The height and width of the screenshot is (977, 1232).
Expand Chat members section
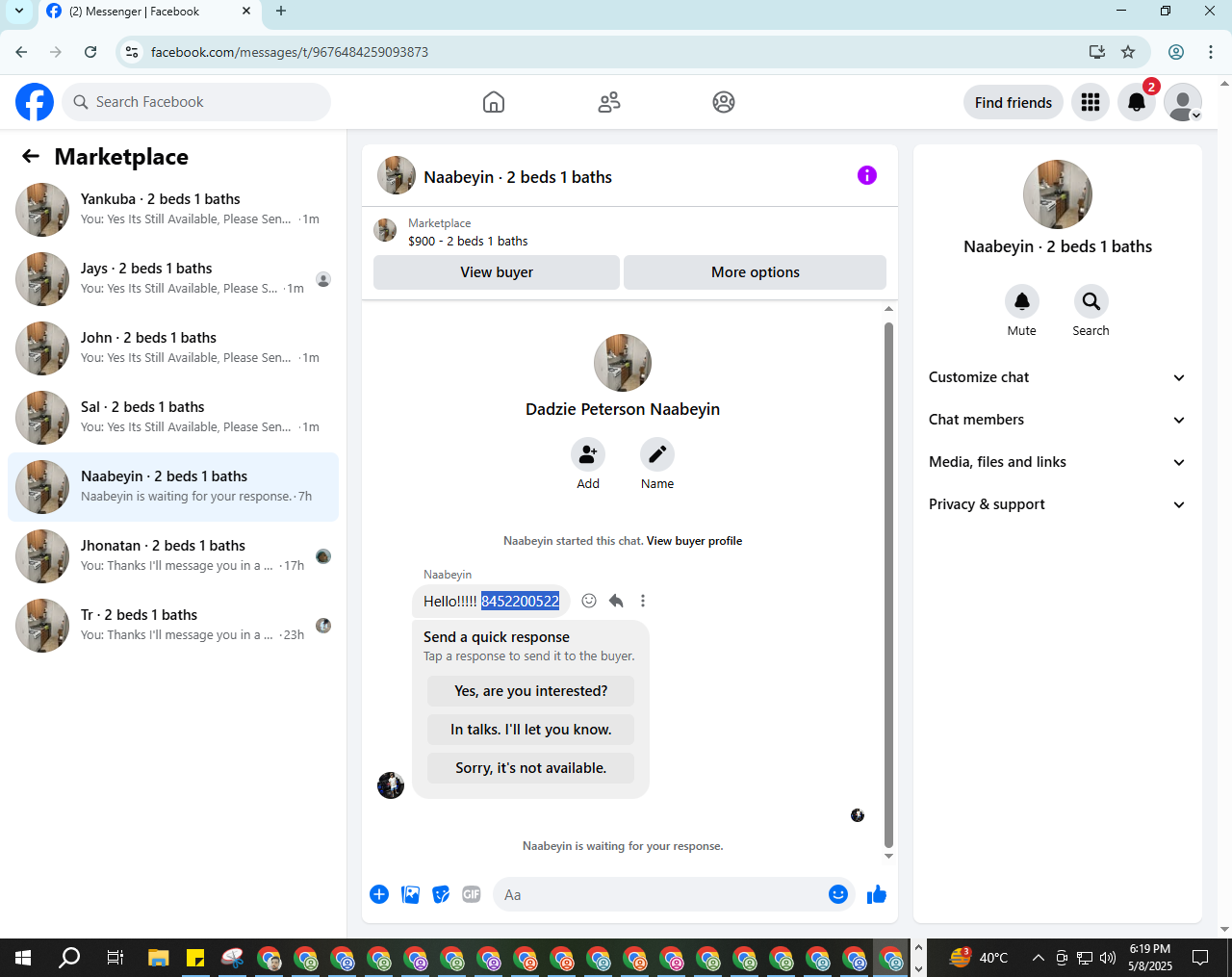coord(1057,420)
